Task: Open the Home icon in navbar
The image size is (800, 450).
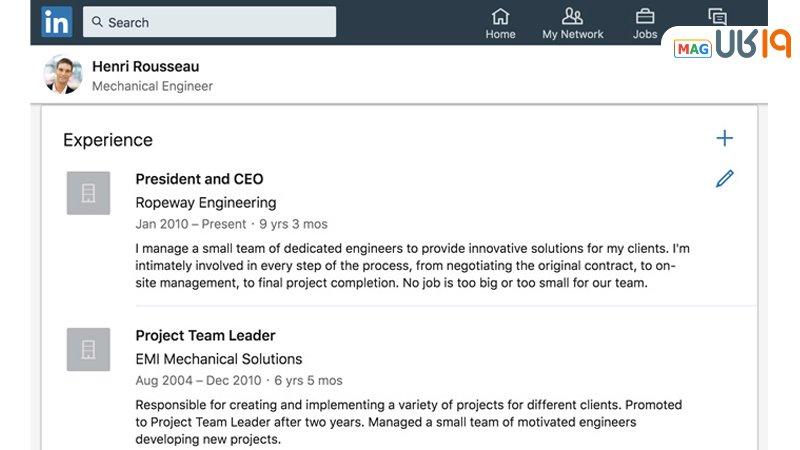Action: tap(500, 16)
